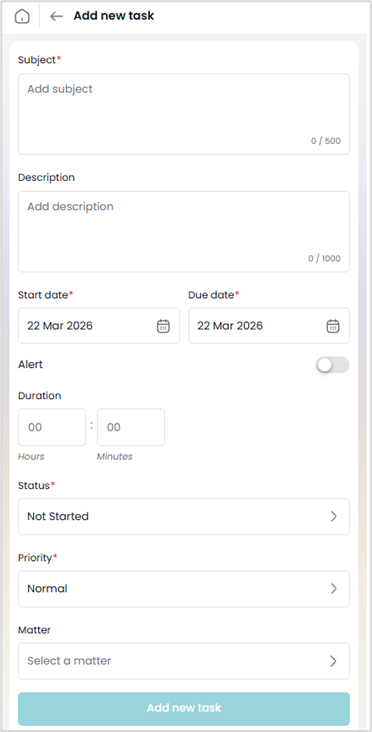
Task: Click the Matter field chevron arrow
Action: (x=334, y=661)
